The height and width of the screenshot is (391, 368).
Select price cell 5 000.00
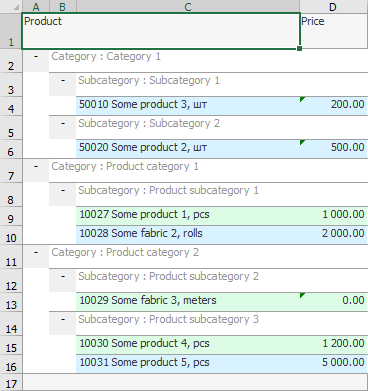334,364
